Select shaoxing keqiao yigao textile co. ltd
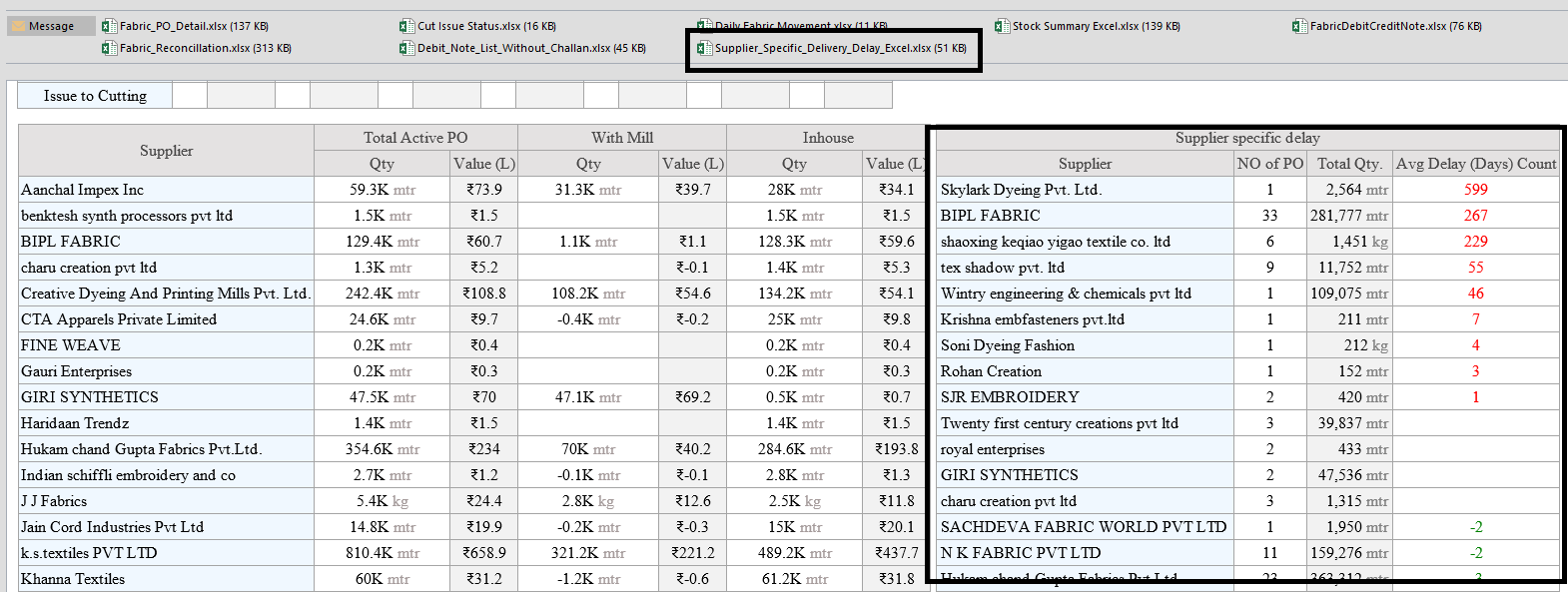Image resolution: width=1568 pixels, height=592 pixels. coord(1085,242)
